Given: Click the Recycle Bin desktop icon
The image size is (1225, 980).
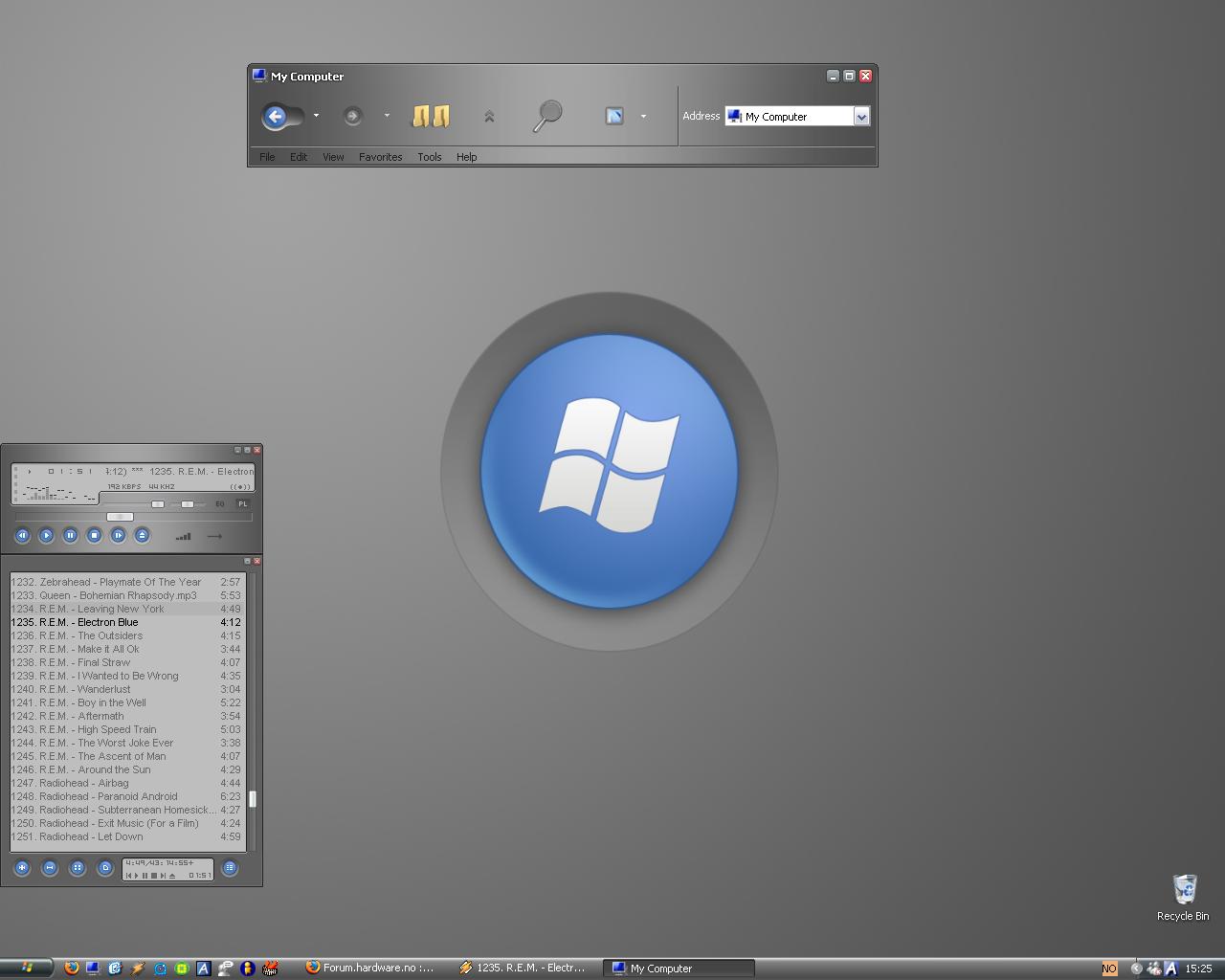Looking at the screenshot, I should click(x=1184, y=897).
